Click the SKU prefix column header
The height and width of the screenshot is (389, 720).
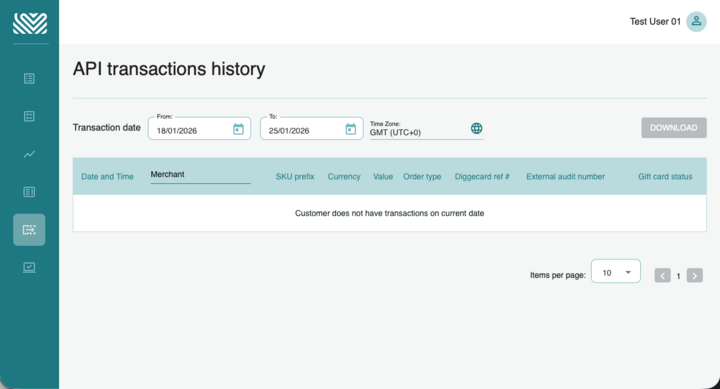pos(295,176)
